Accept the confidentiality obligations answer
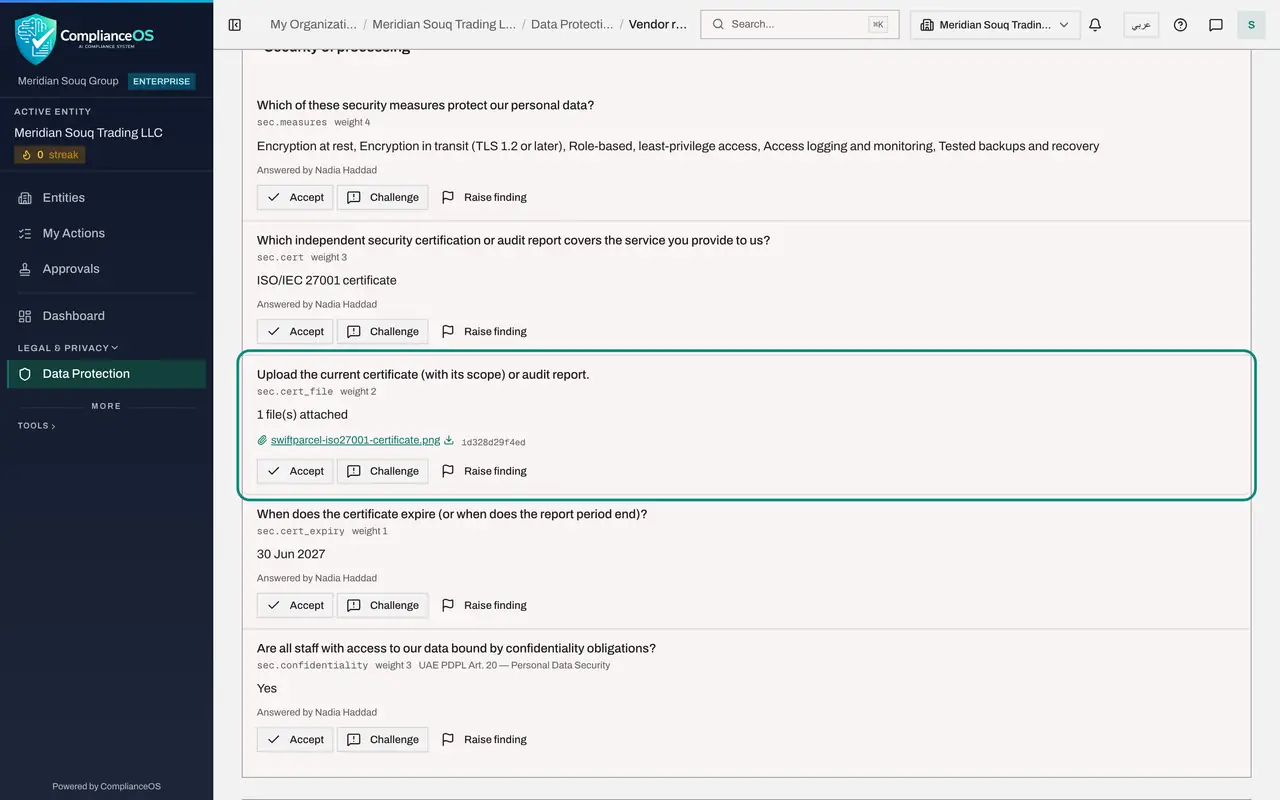Viewport: 1280px width, 800px height. (x=295, y=740)
